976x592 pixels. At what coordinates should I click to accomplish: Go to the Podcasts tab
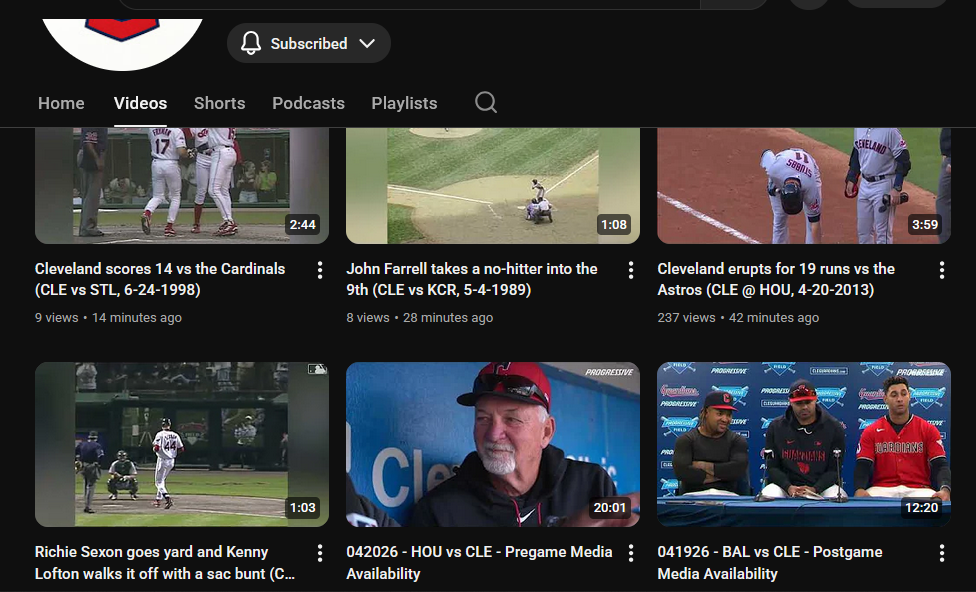pos(308,103)
